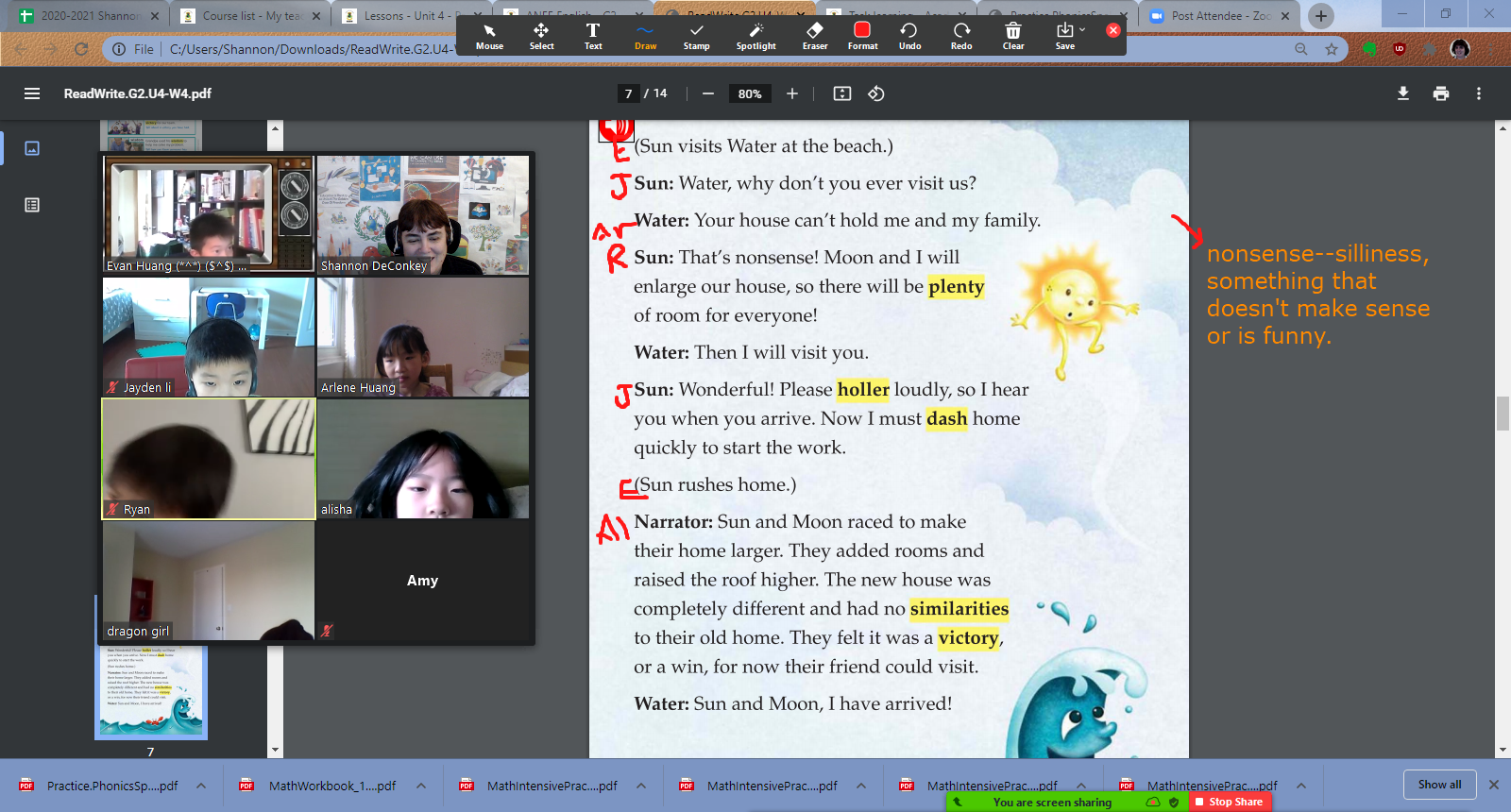Click the highlighted word "similarities"
The height and width of the screenshot is (812, 1511).
(959, 609)
